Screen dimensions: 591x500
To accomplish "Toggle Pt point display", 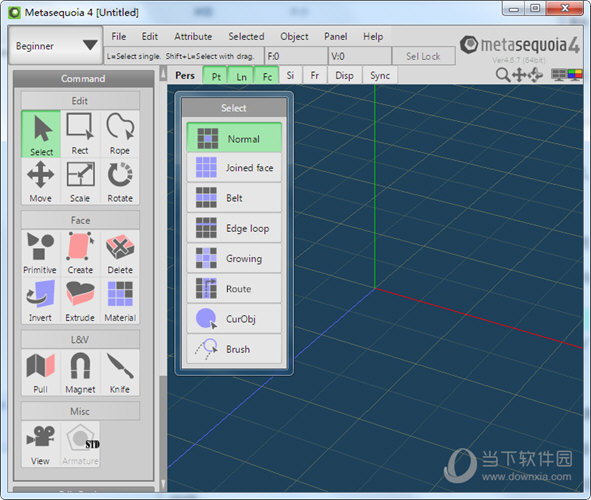I will 215,75.
